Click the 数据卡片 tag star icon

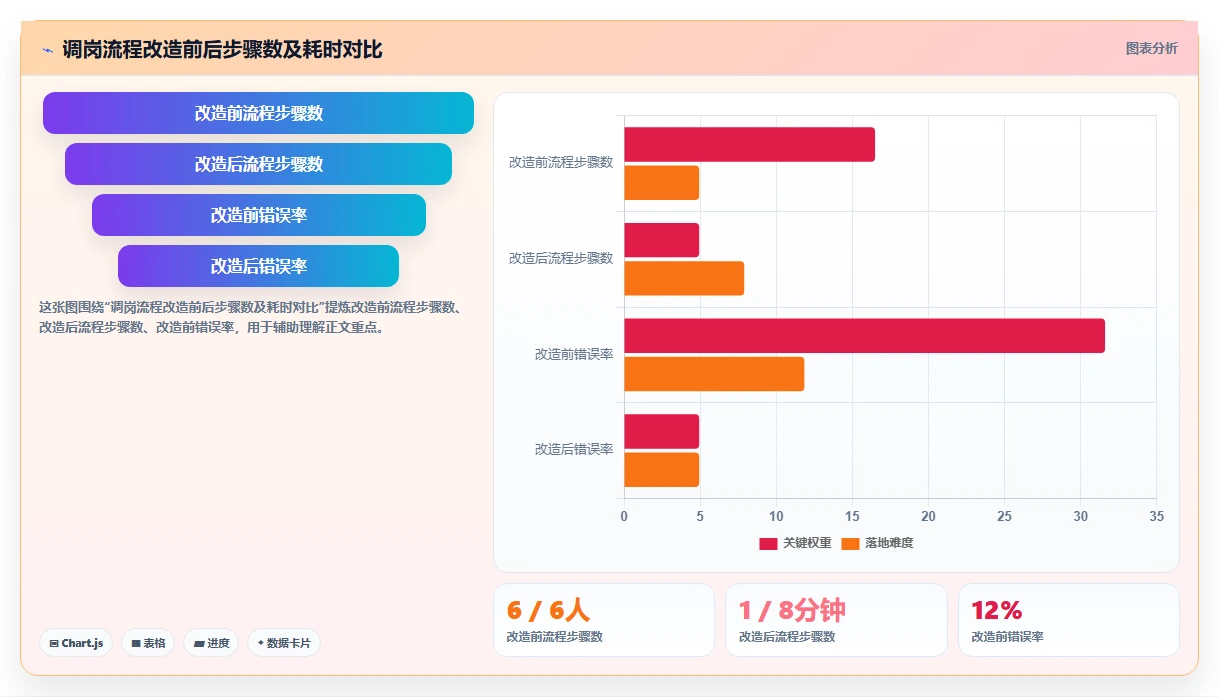pyautogui.click(x=261, y=643)
